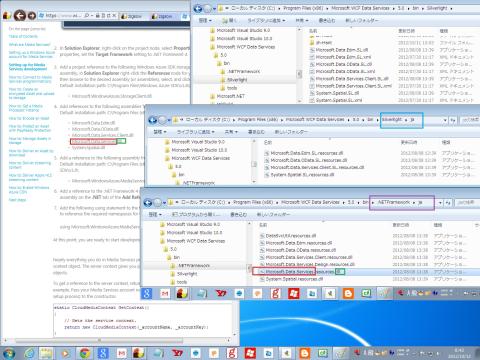This screenshot has height=360, width=480.
Task: Click the search box in Silverlight ja window
Action: [x=470, y=120]
